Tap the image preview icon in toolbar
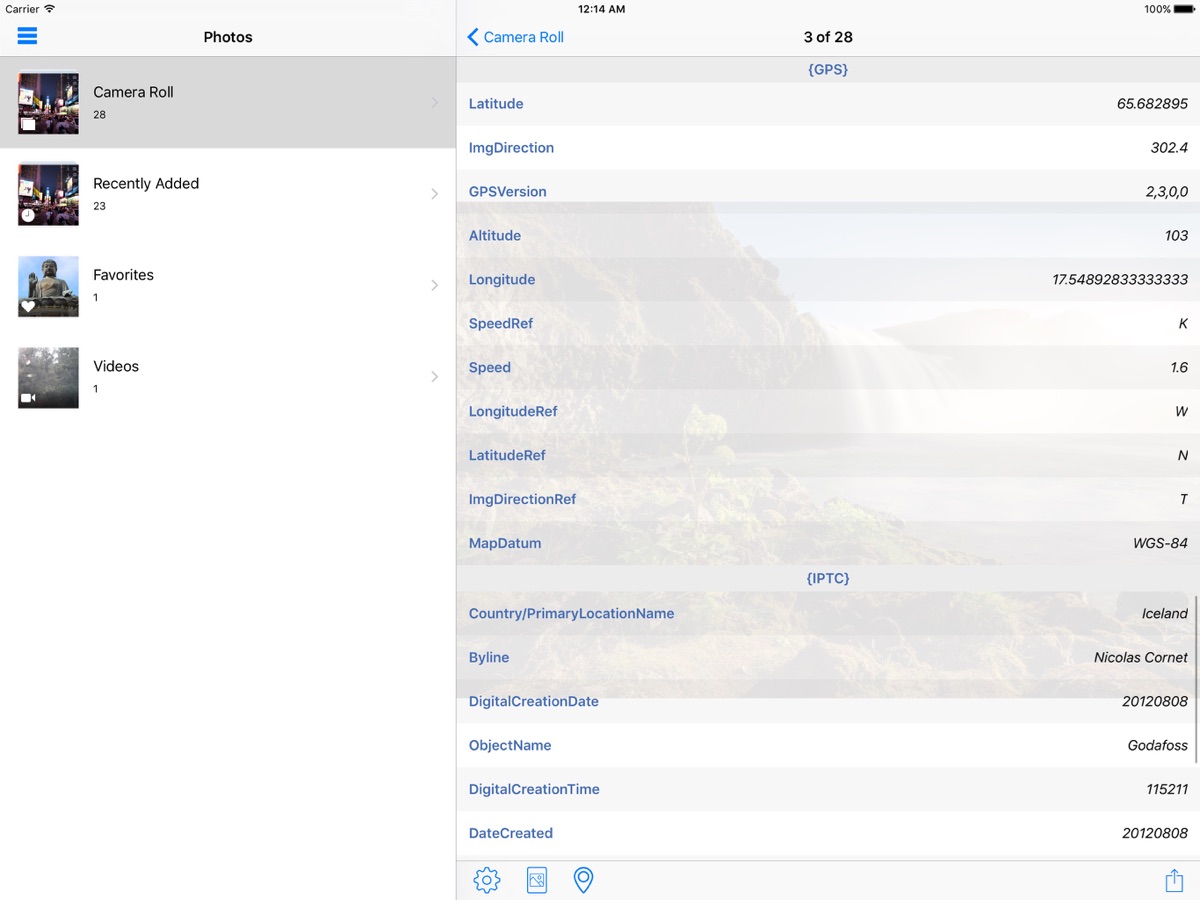This screenshot has height=900, width=1200. click(537, 880)
